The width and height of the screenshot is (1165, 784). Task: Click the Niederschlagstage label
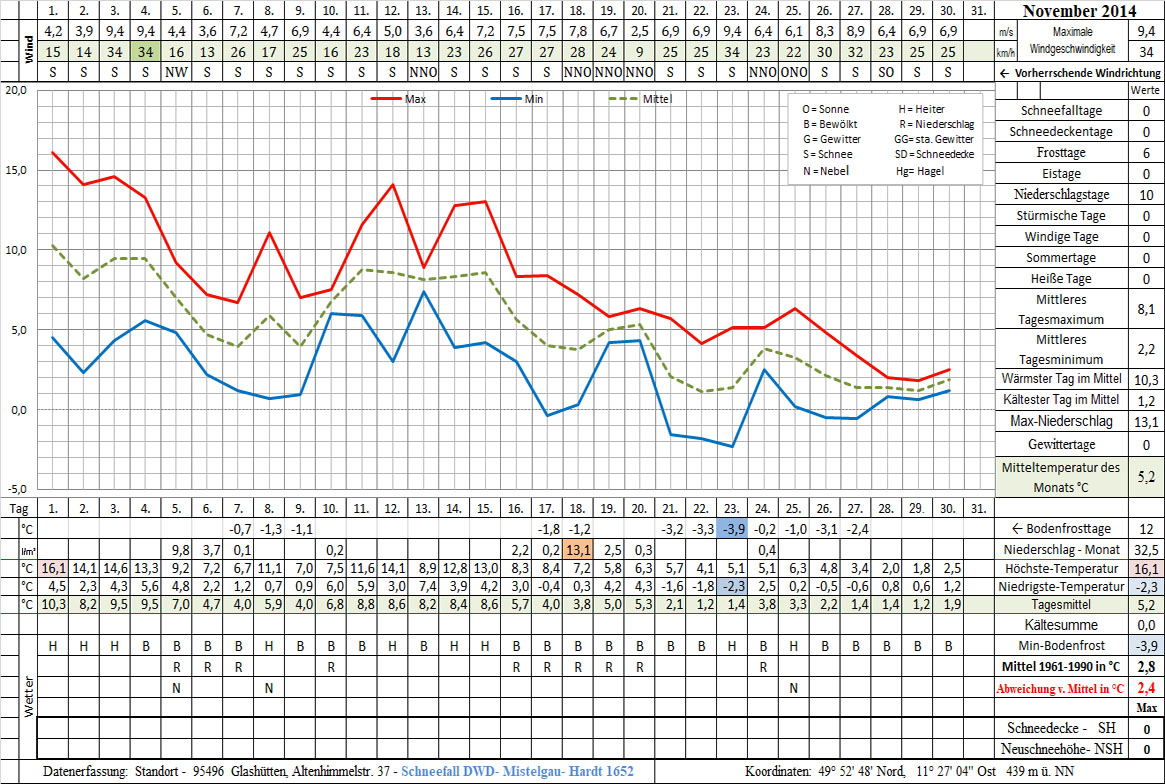[1063, 194]
